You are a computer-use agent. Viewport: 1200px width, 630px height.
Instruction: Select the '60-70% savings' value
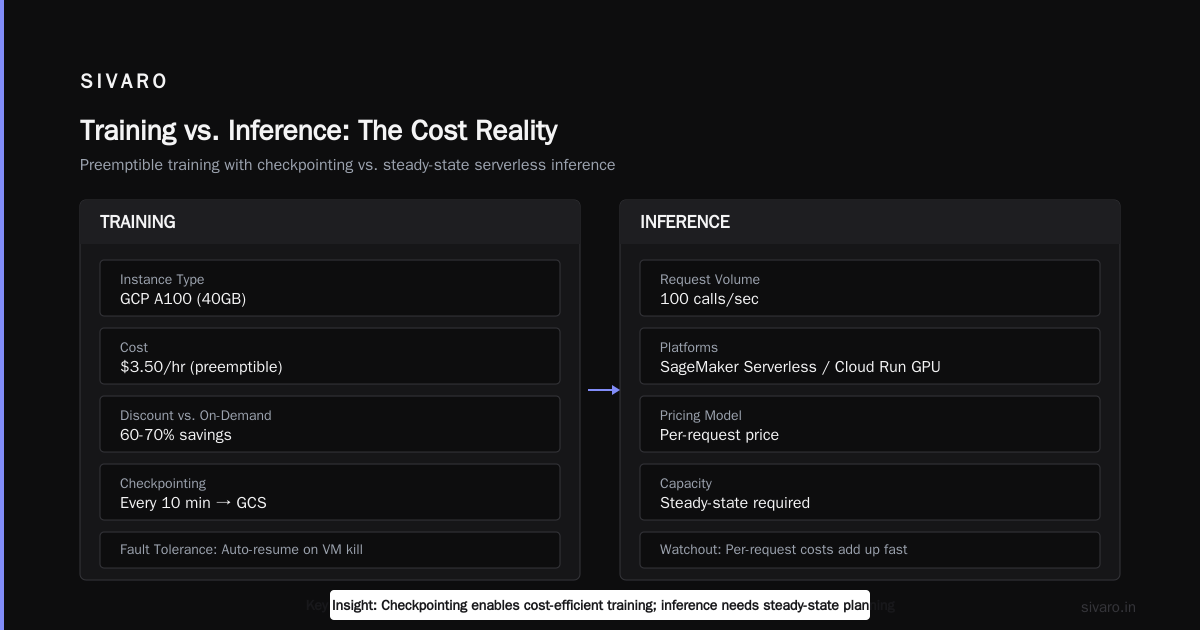(176, 435)
